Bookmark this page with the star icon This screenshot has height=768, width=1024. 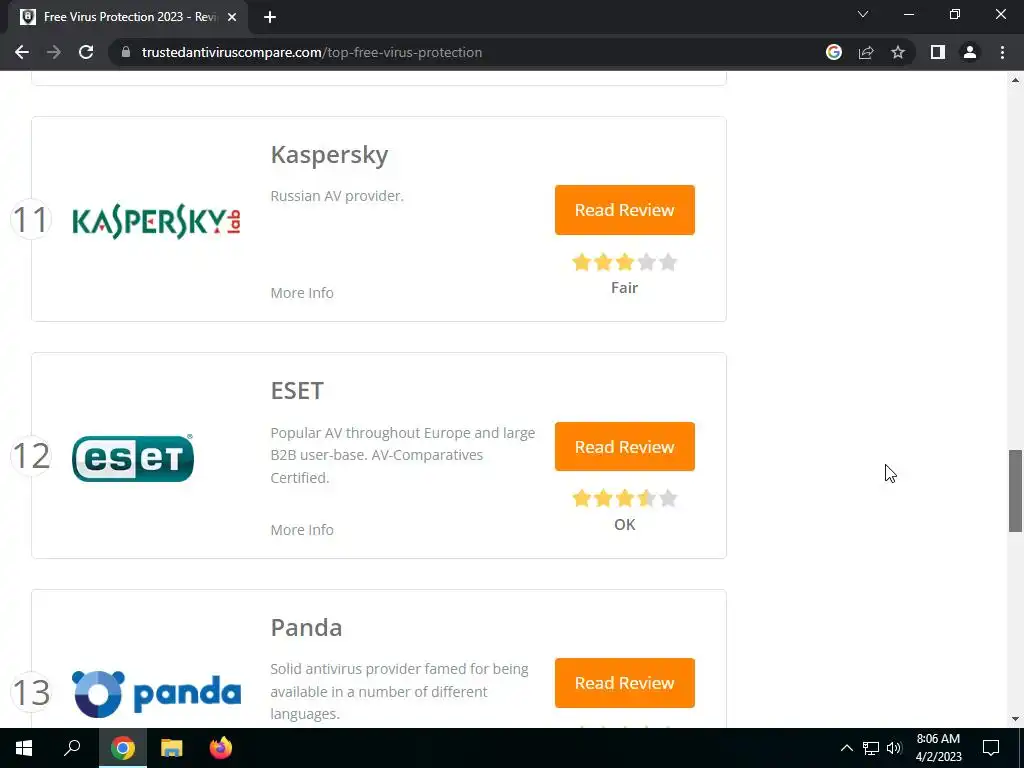(898, 52)
